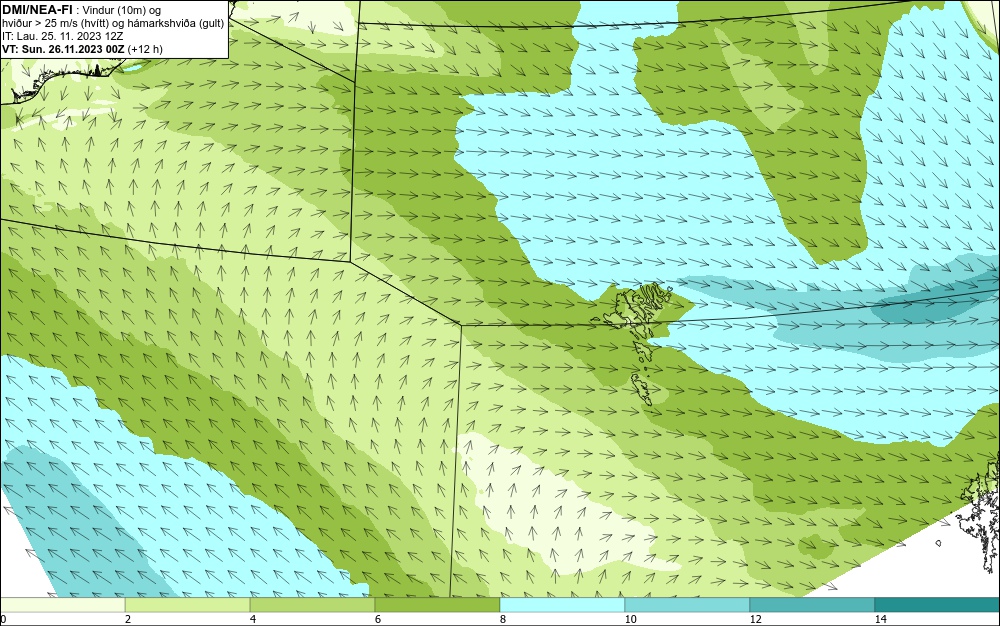Click the legend scale label '4'

tap(253, 620)
